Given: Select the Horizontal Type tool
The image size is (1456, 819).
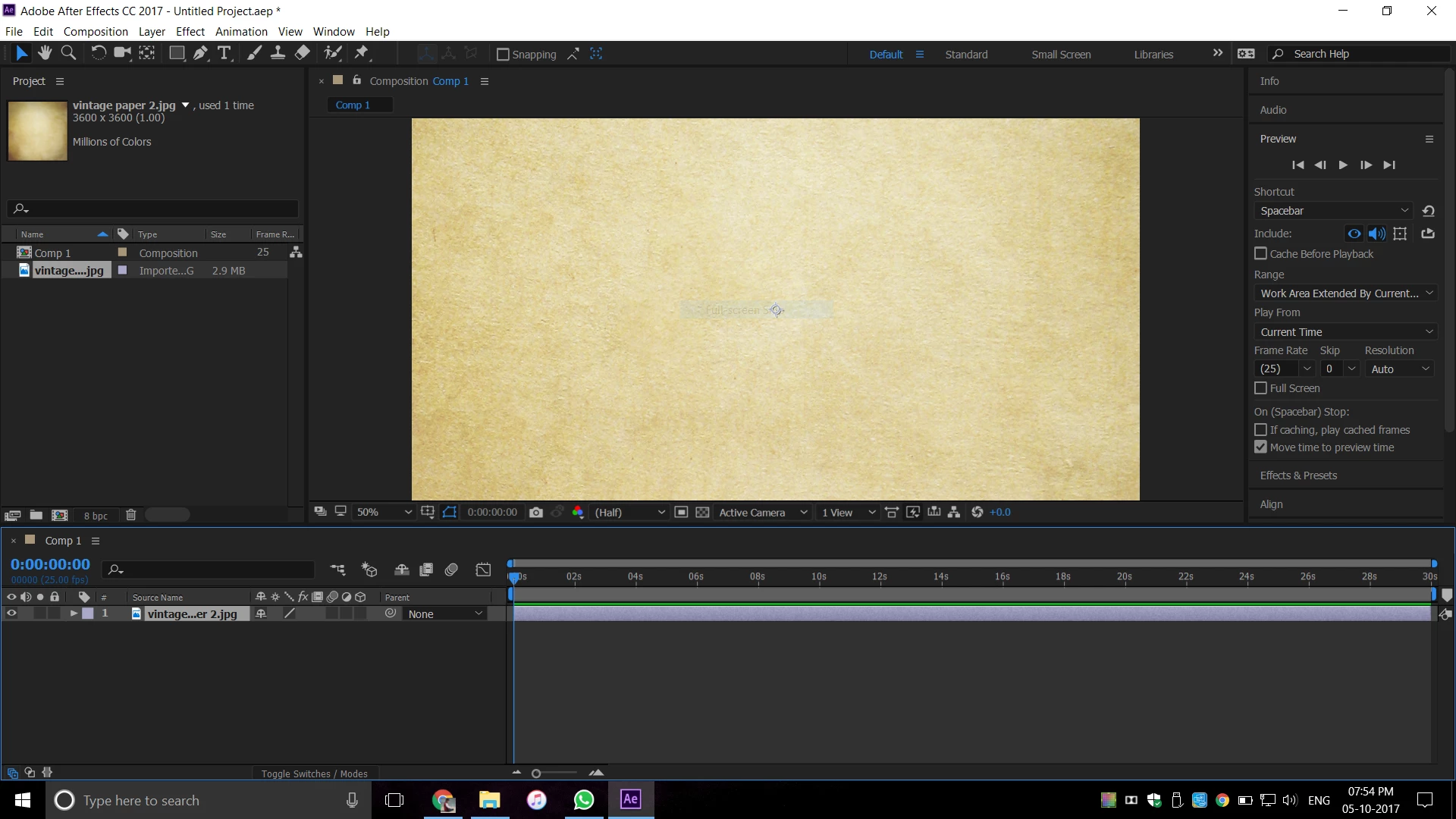Looking at the screenshot, I should point(224,53).
